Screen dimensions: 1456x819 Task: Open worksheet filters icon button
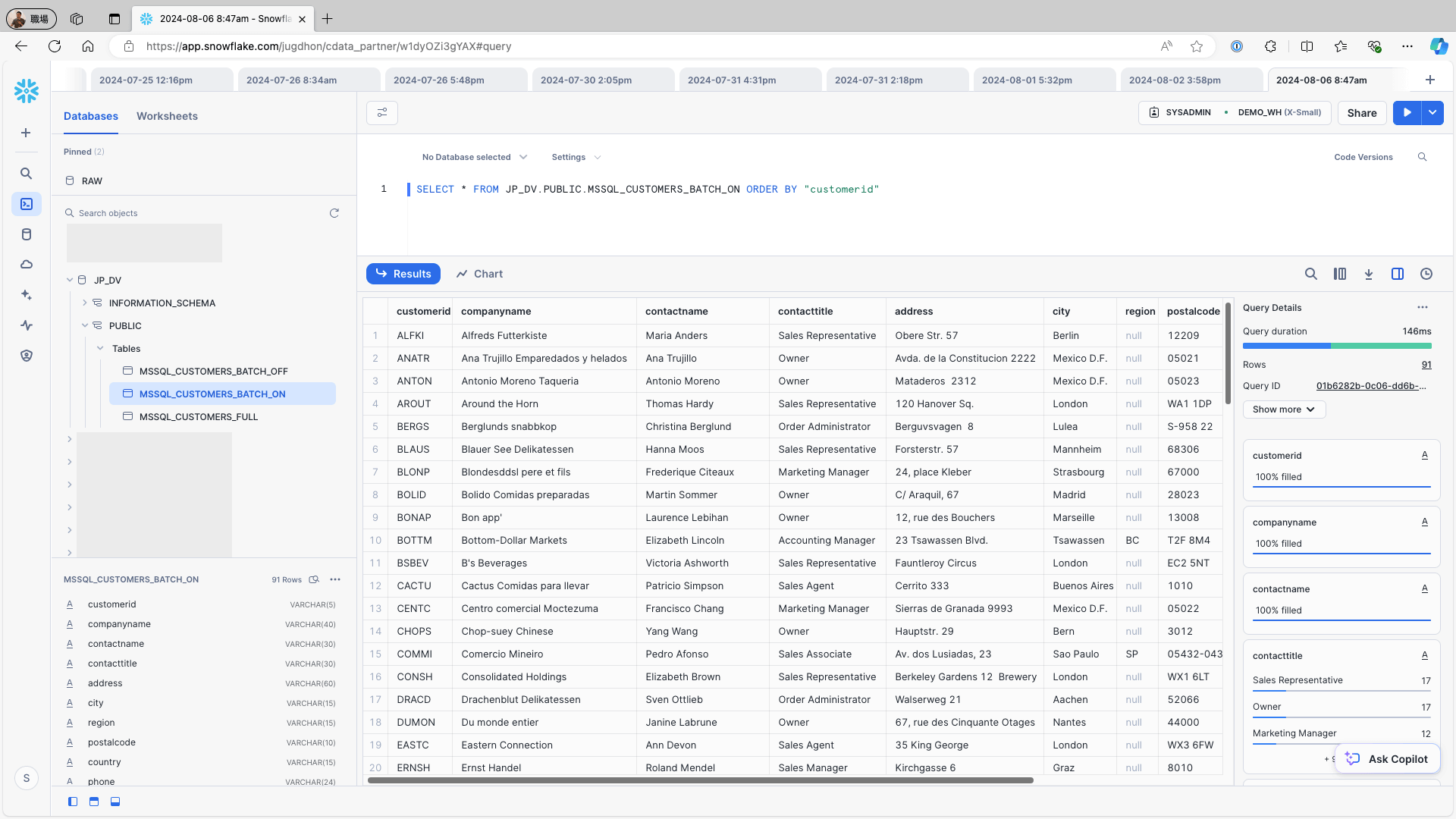click(382, 112)
